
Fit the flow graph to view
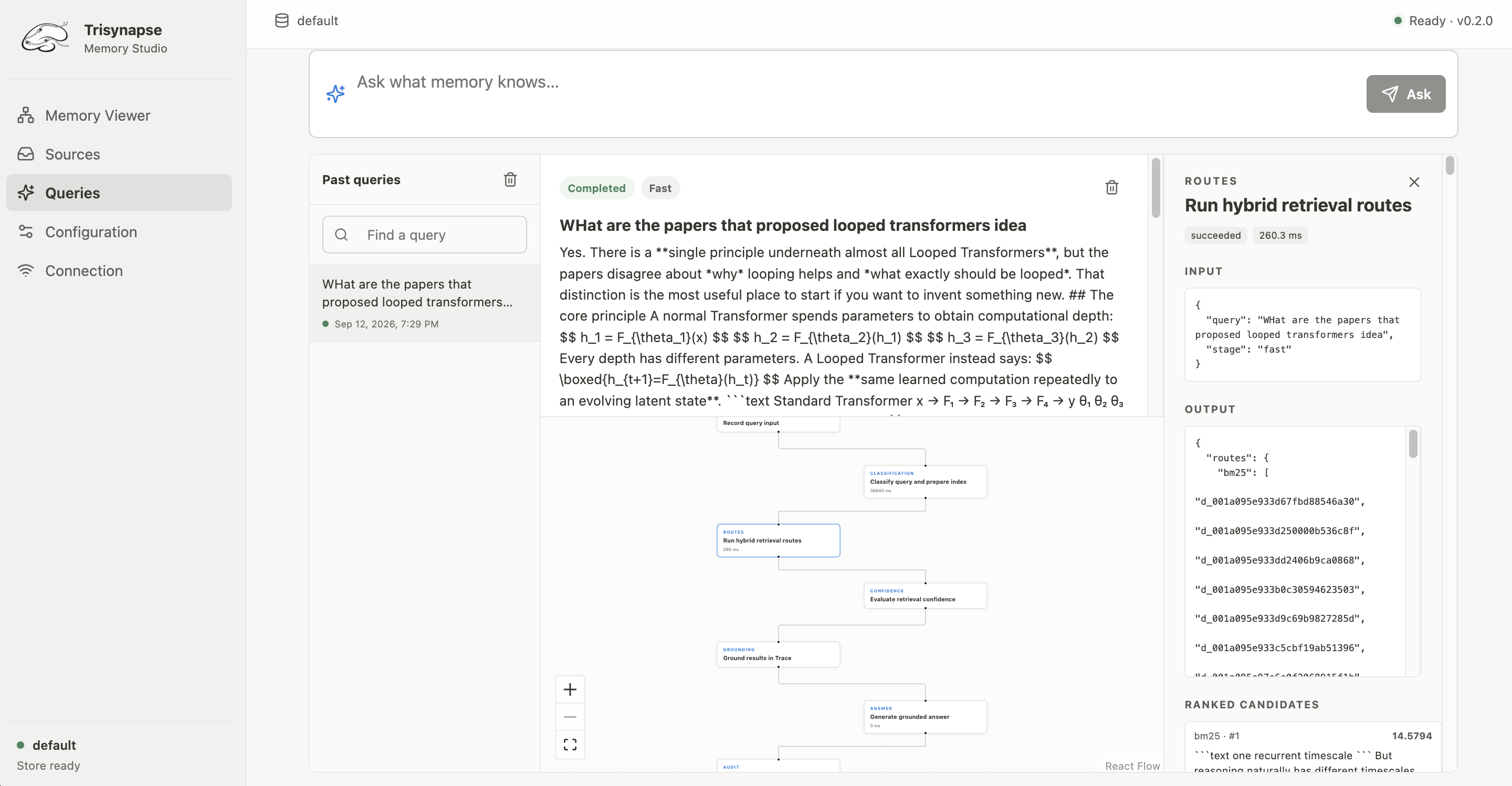(x=570, y=745)
